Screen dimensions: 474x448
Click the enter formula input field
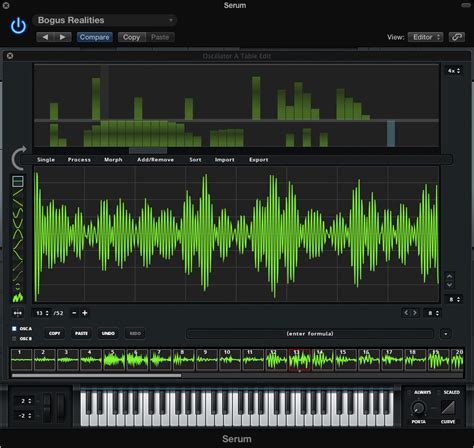click(310, 334)
